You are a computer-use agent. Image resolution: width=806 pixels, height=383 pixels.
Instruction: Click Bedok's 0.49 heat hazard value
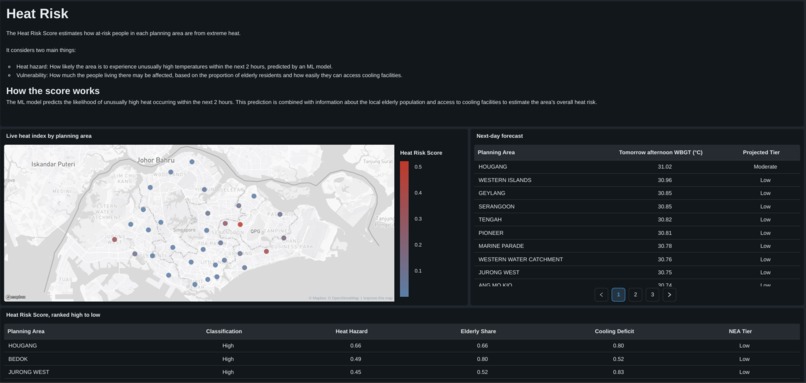click(355, 359)
